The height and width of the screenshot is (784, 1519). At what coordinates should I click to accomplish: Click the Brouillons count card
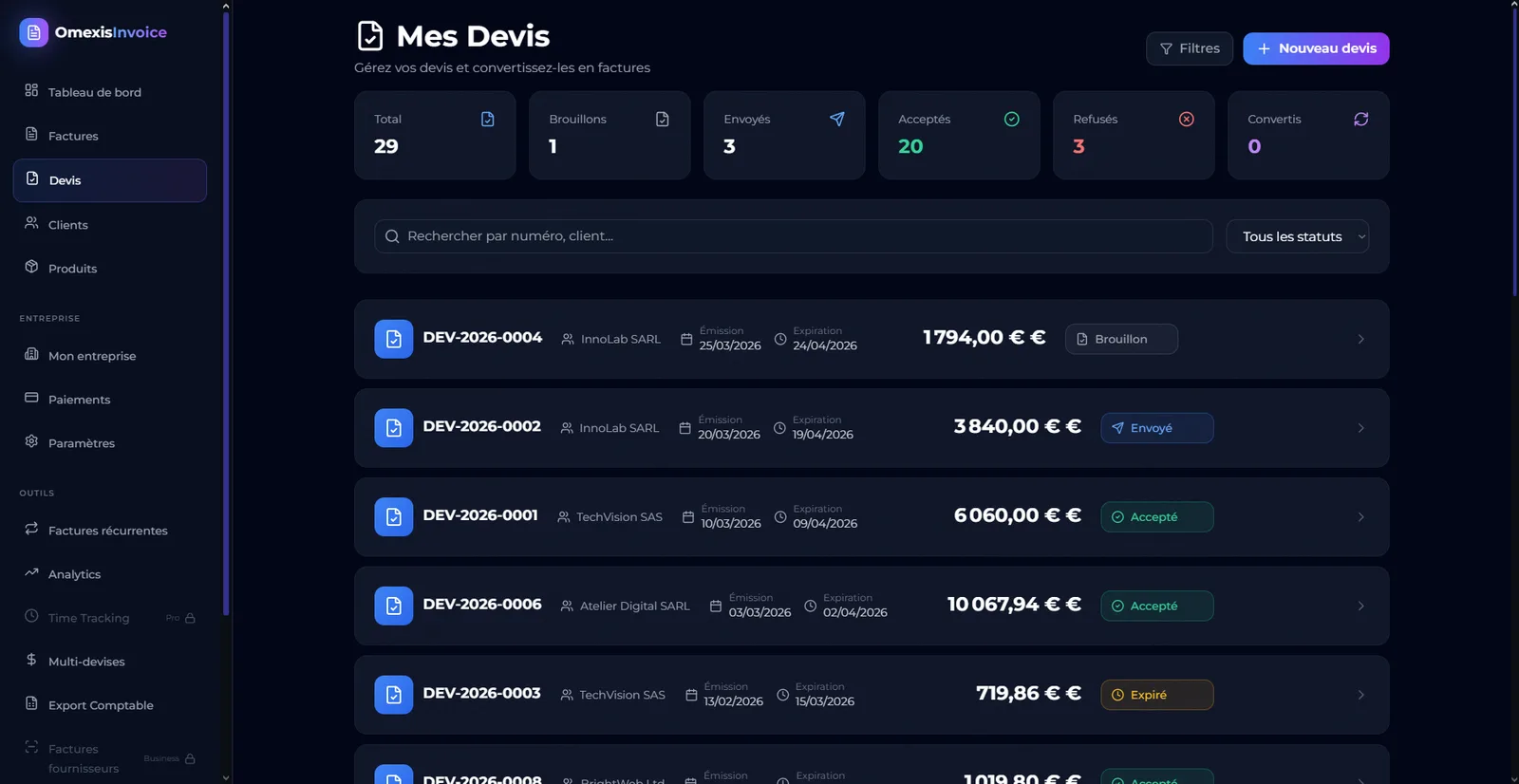click(x=609, y=135)
